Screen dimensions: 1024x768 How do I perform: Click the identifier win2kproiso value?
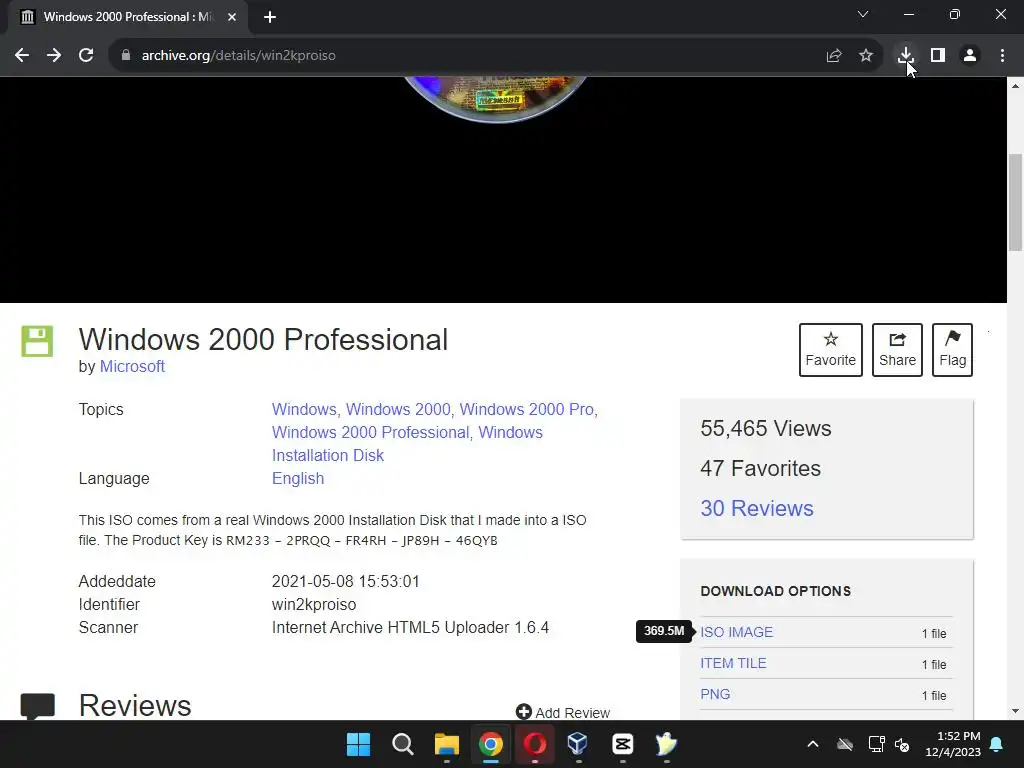coord(314,605)
